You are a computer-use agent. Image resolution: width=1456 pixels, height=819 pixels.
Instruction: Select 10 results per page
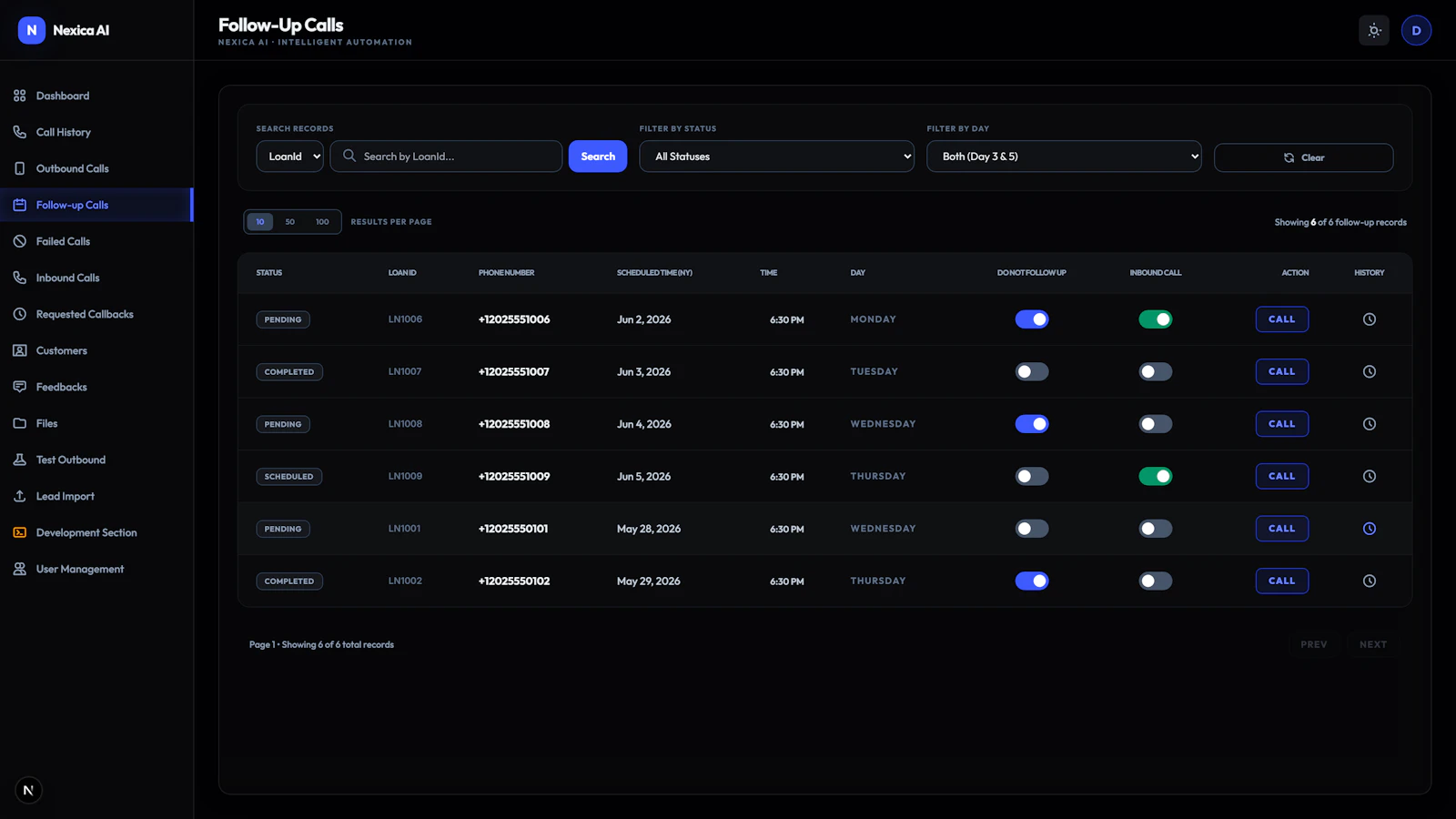[260, 222]
